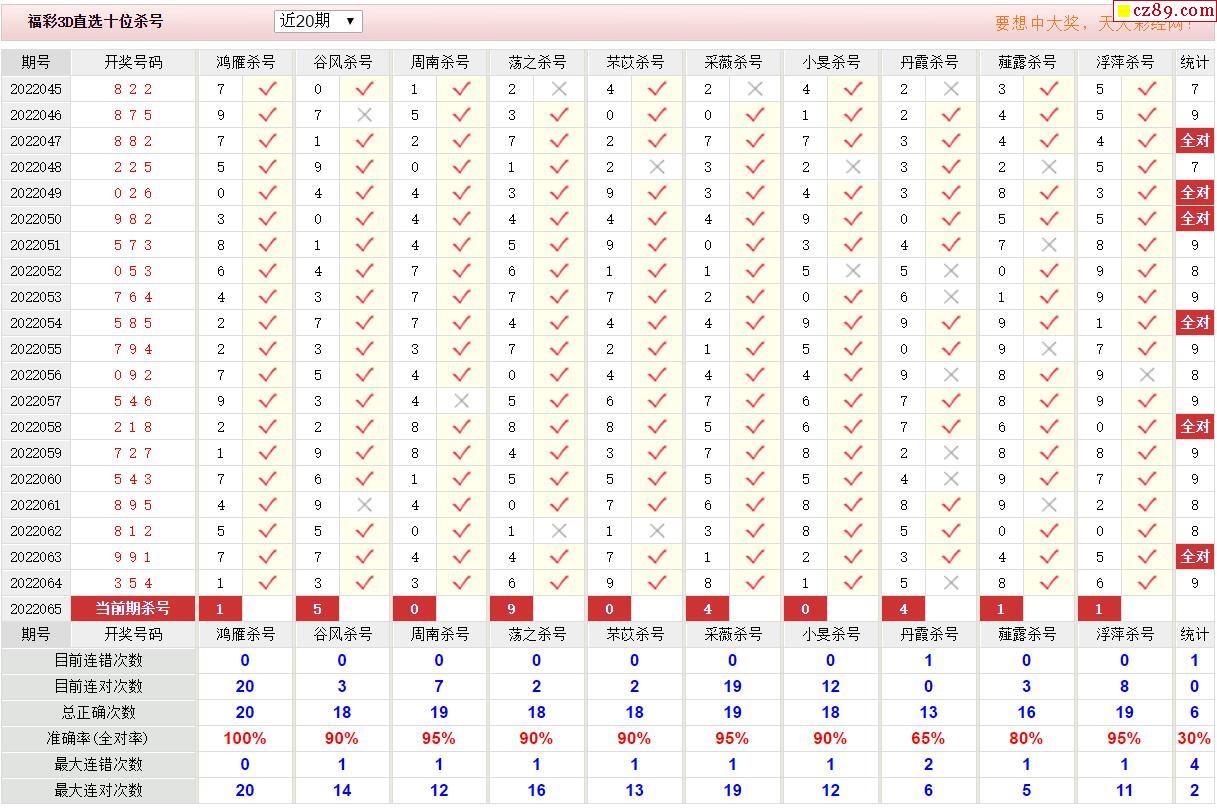Click period number 2022045
The width and height of the screenshot is (1217, 808).
pos(36,89)
